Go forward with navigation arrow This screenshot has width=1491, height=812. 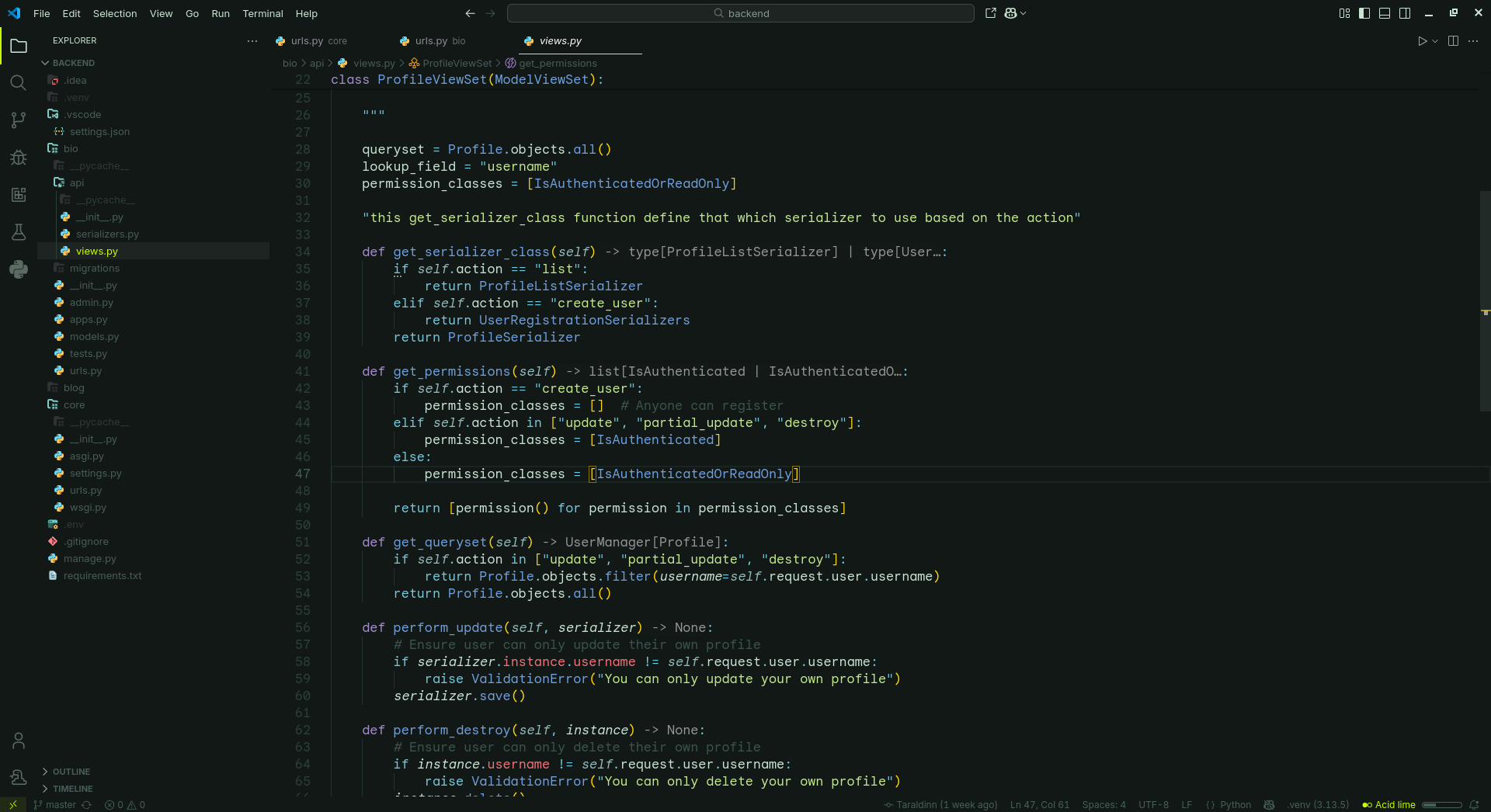pyautogui.click(x=490, y=13)
